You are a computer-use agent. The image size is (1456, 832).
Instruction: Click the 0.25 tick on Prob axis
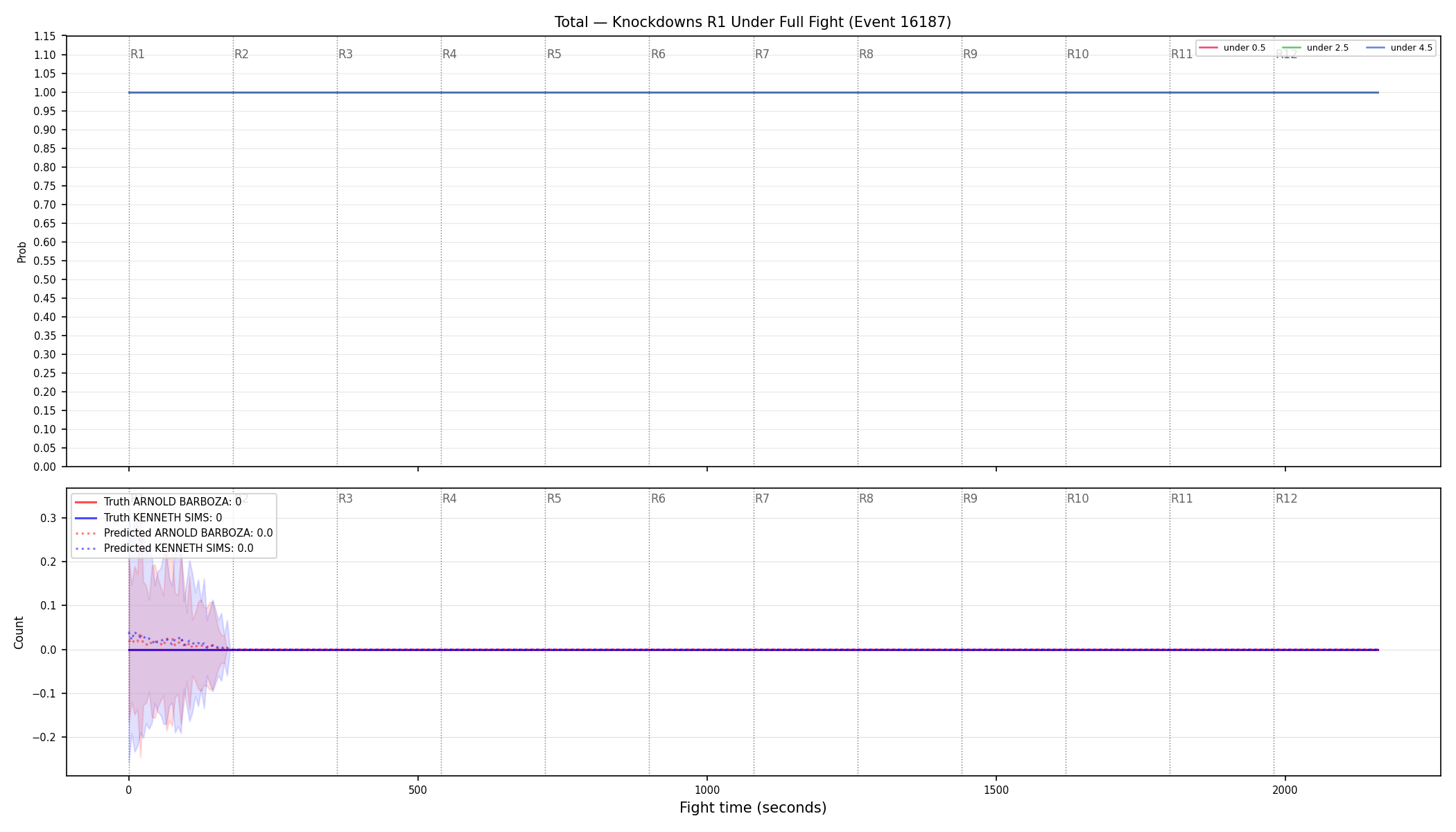click(45, 373)
